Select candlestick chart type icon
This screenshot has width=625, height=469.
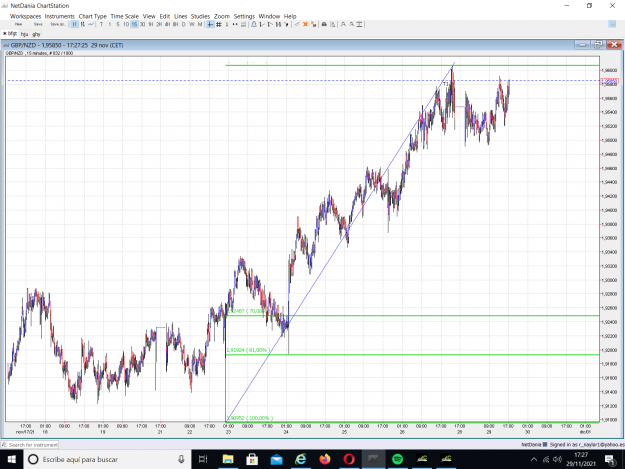click(x=75, y=24)
